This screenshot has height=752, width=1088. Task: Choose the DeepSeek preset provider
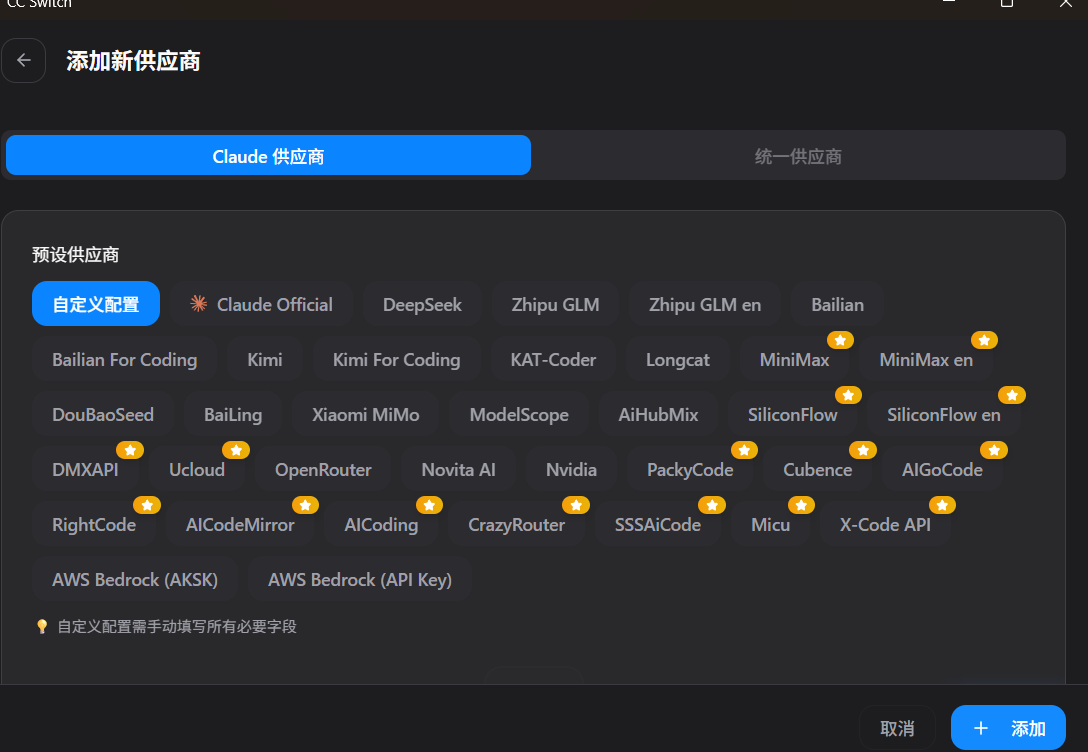tap(422, 305)
